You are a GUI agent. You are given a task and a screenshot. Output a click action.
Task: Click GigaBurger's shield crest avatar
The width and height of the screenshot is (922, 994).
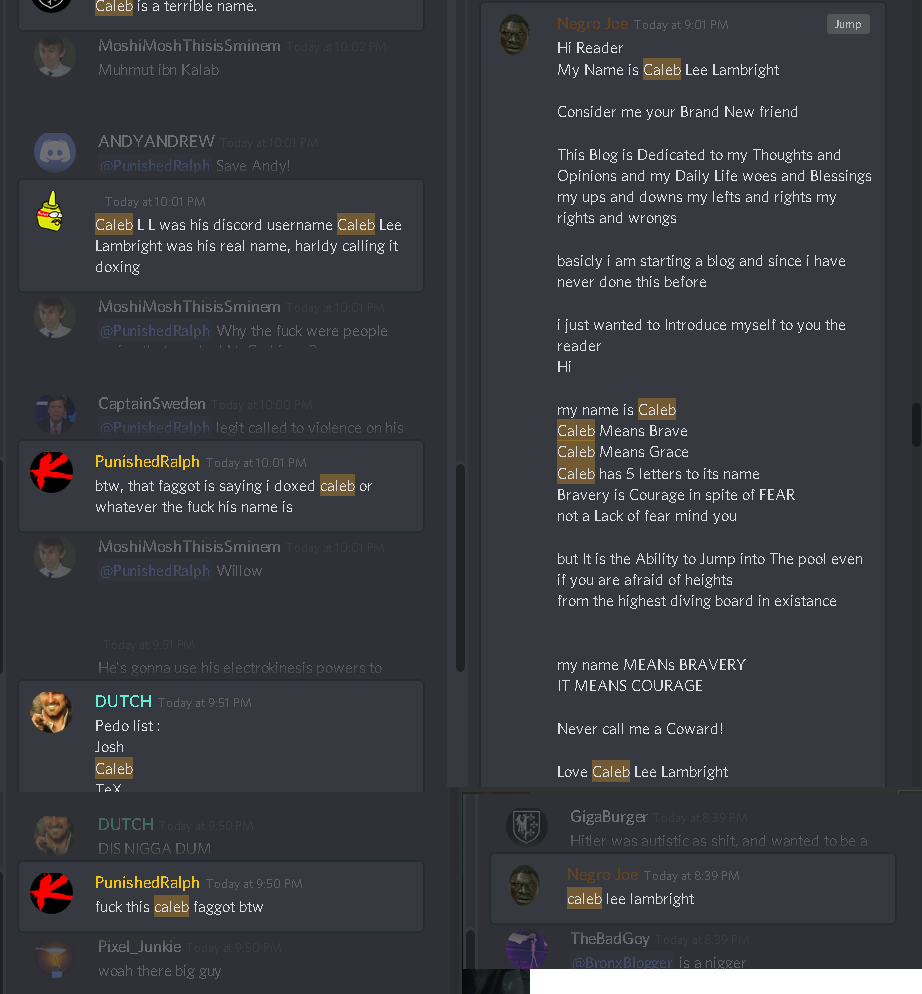[526, 827]
